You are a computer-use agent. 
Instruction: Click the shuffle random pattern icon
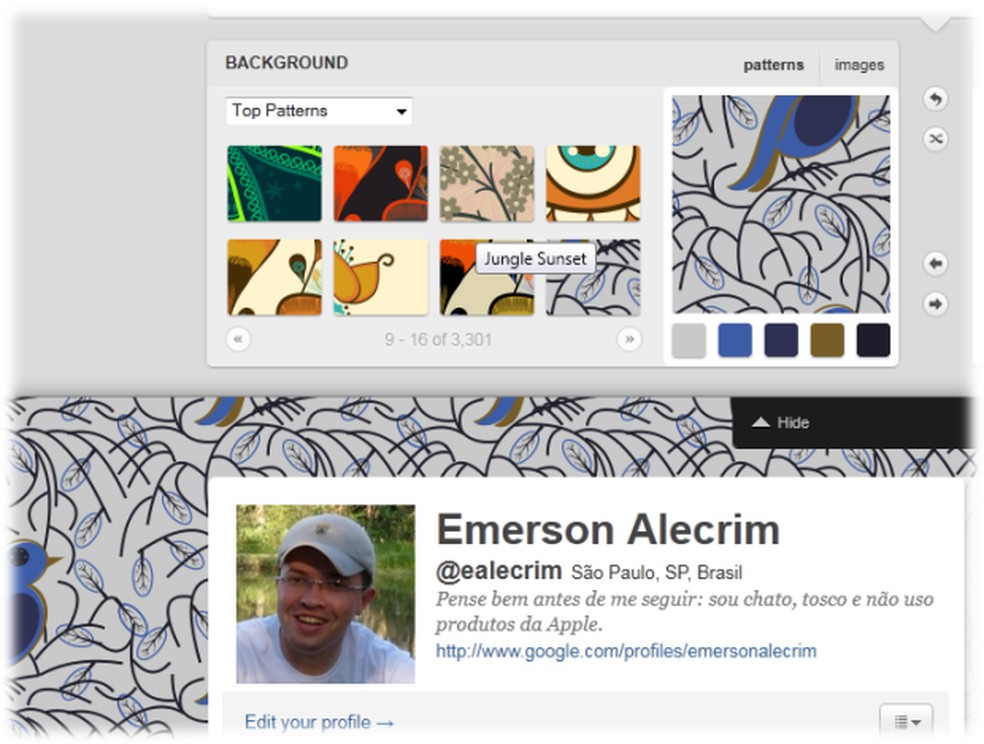point(935,139)
